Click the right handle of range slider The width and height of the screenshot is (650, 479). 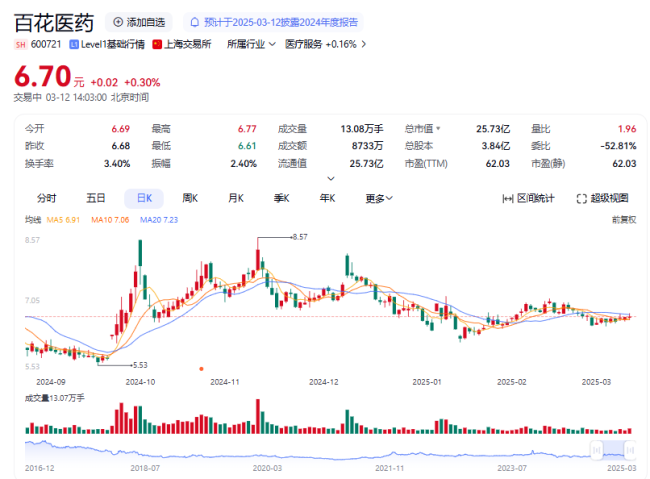click(x=630, y=450)
